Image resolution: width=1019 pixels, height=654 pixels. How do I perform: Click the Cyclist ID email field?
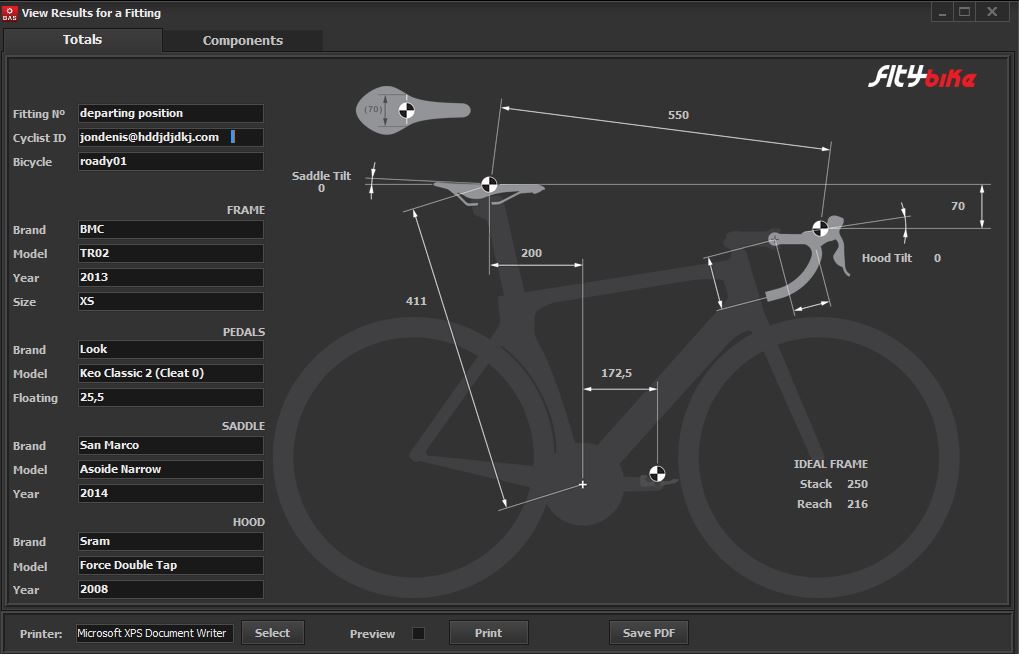(171, 137)
